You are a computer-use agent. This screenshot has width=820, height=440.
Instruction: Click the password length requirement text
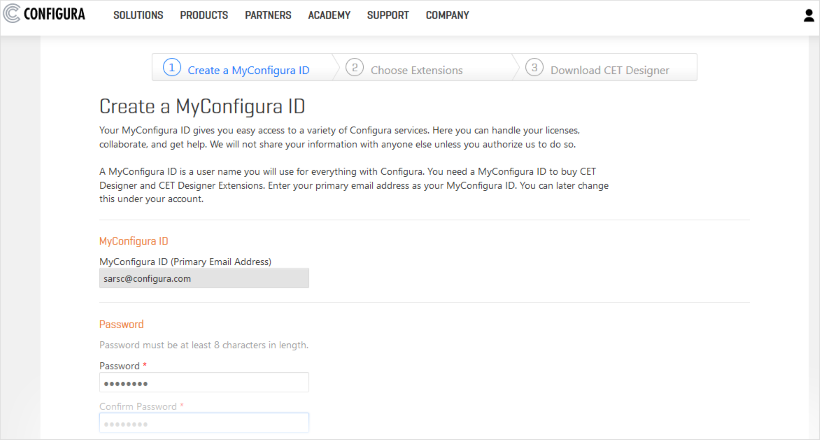(x=204, y=345)
